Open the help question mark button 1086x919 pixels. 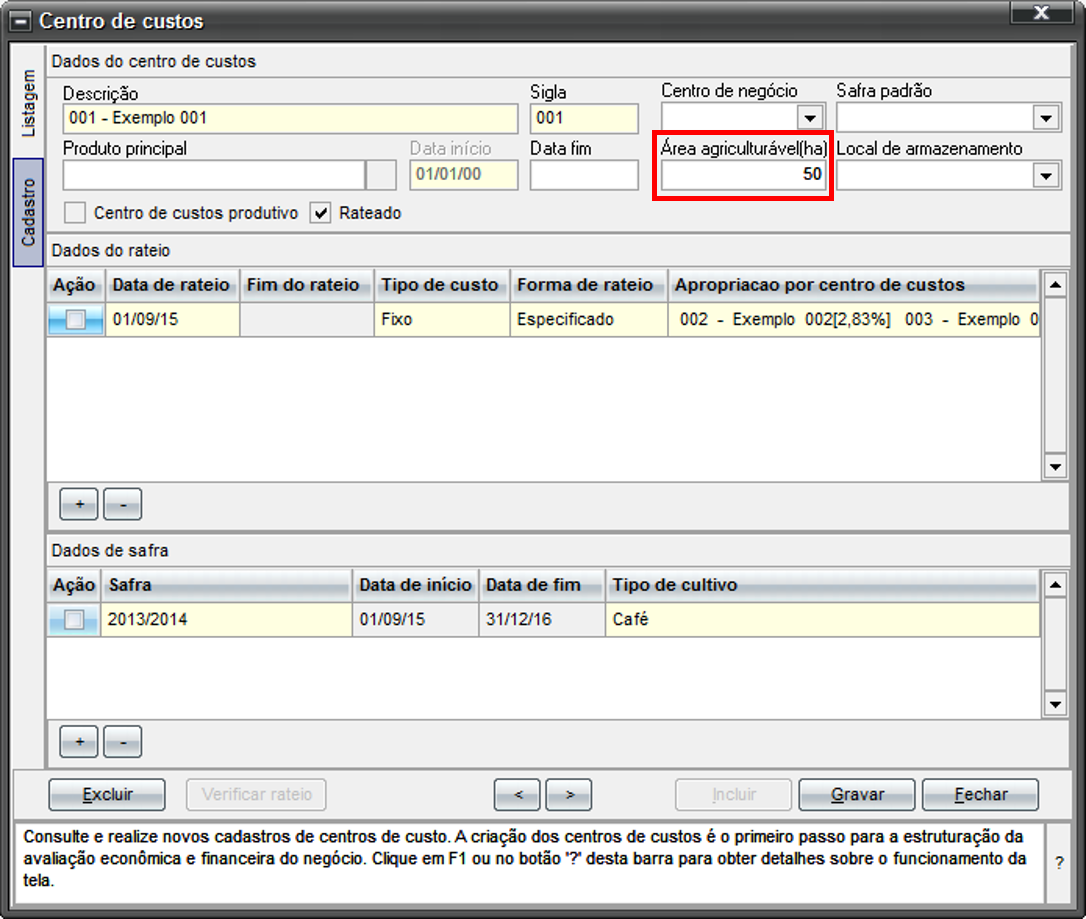point(1059,863)
